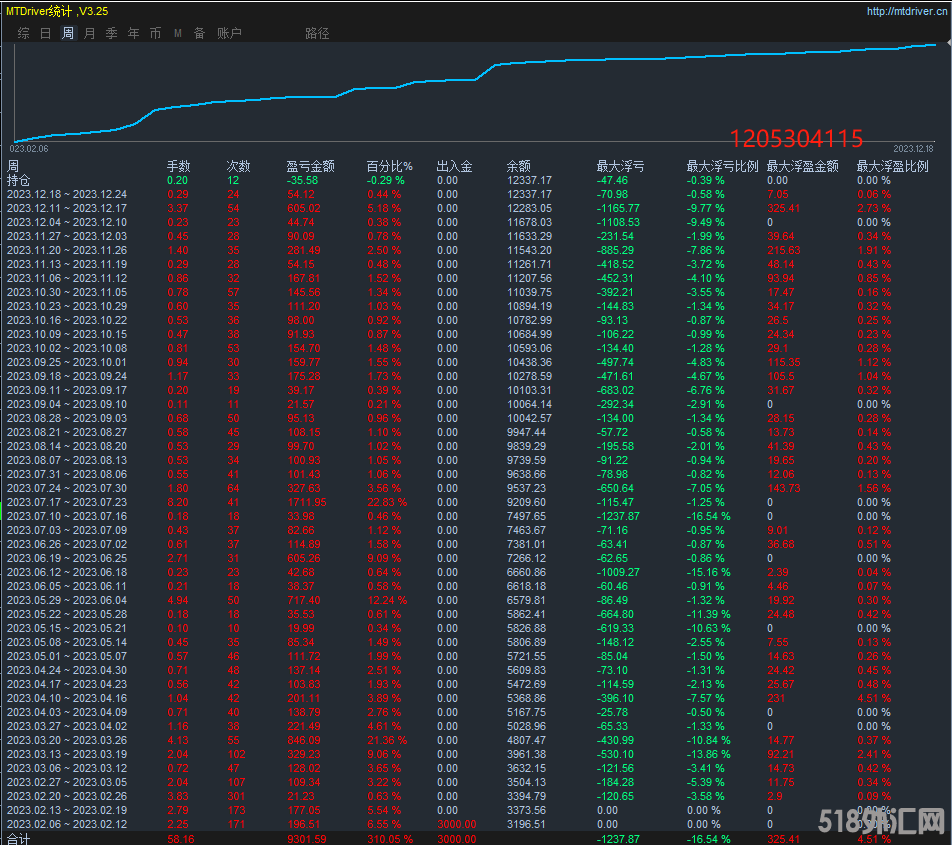Viewport: 952px width, 845px height.
Task: Click the 3000.00 deposit in 2023.02.06 row
Action: pos(457,824)
